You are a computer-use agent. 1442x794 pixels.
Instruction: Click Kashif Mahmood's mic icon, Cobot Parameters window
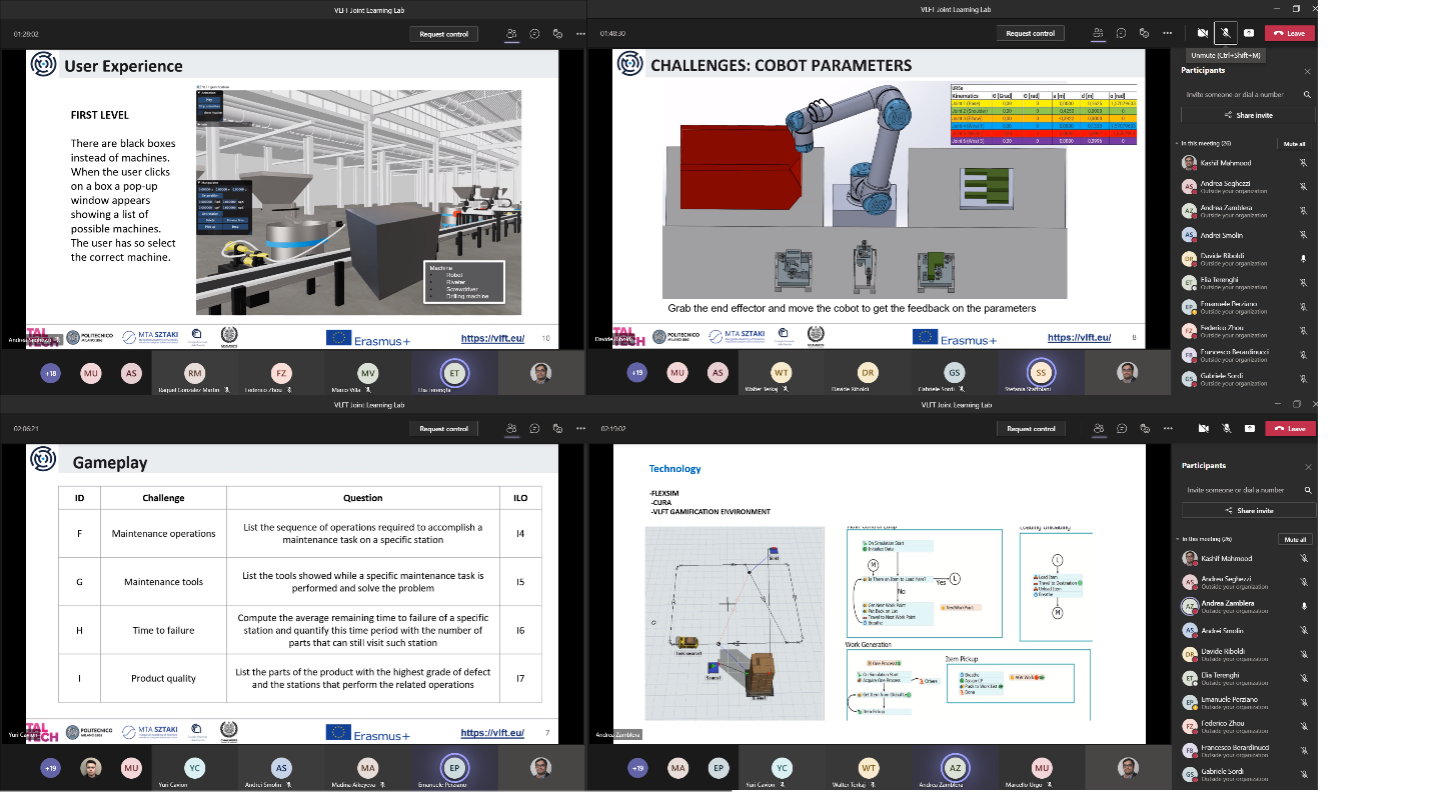click(1304, 163)
